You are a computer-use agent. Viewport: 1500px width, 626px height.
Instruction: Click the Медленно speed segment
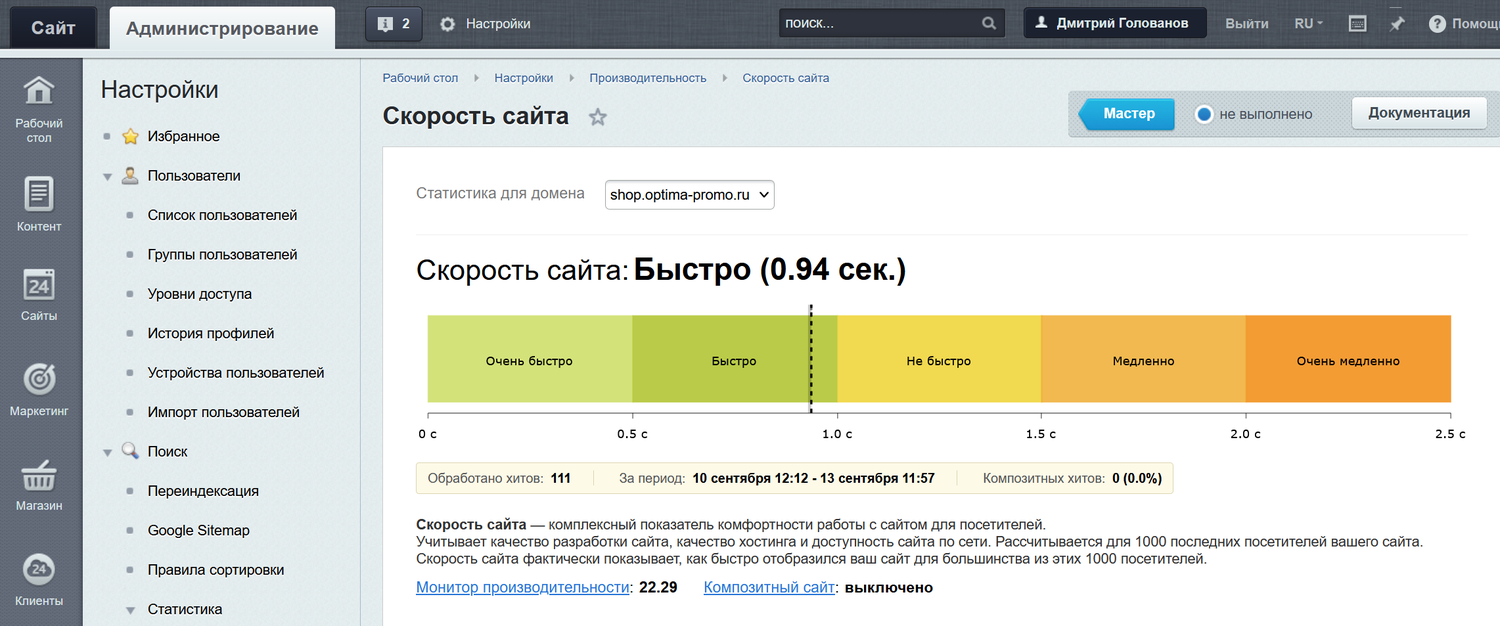(1143, 360)
